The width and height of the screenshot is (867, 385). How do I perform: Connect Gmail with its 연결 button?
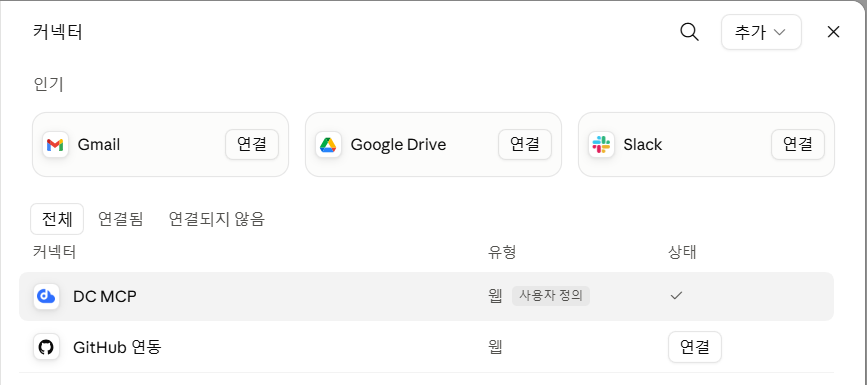coord(252,145)
